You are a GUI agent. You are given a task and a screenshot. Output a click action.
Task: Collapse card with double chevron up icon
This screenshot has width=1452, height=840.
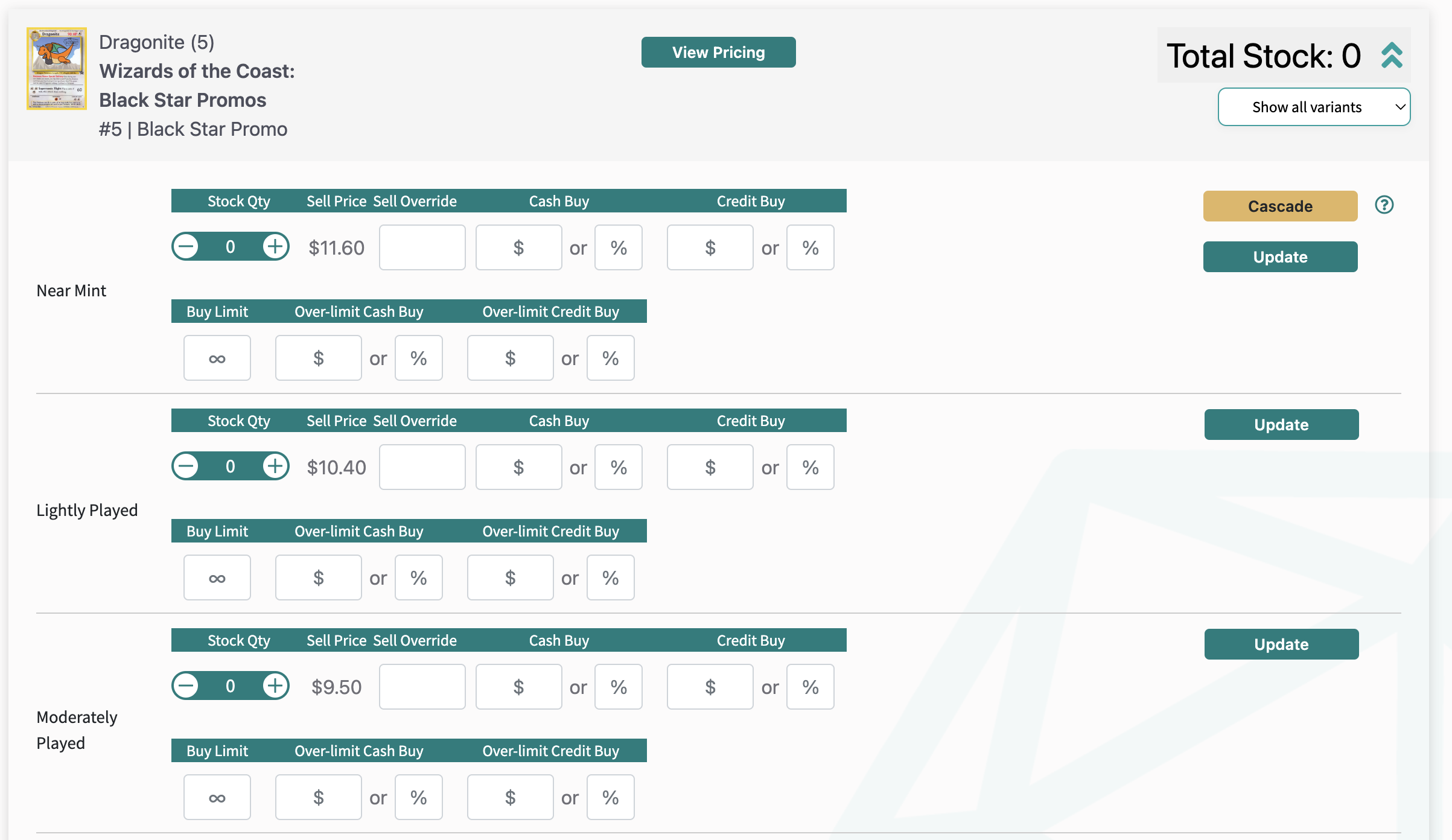[x=1392, y=56]
